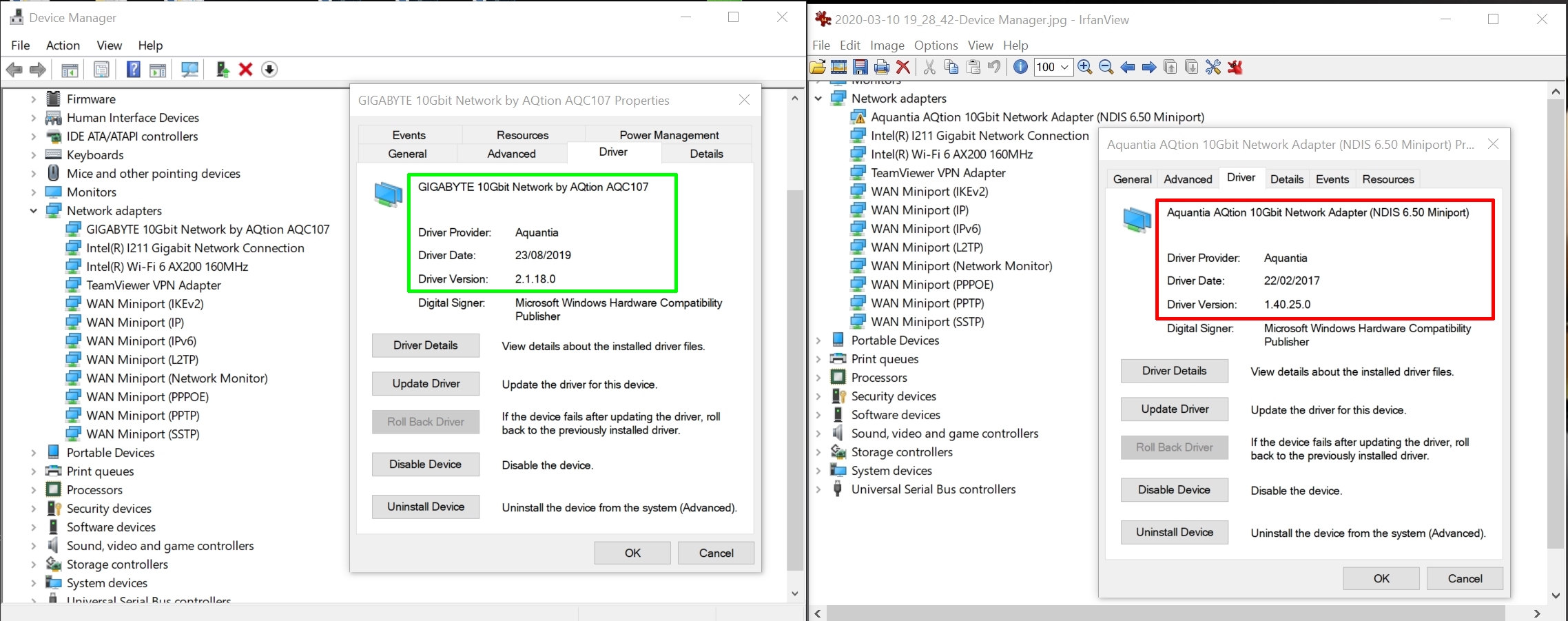This screenshot has height=621, width=1568.
Task: Click the red X Uninstall device toolbar icon
Action: click(246, 70)
